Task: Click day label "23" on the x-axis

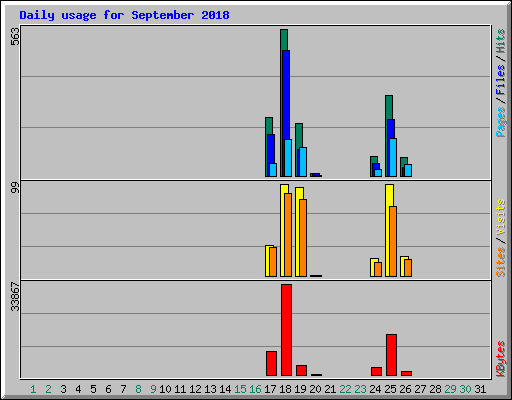Action: tap(360, 389)
